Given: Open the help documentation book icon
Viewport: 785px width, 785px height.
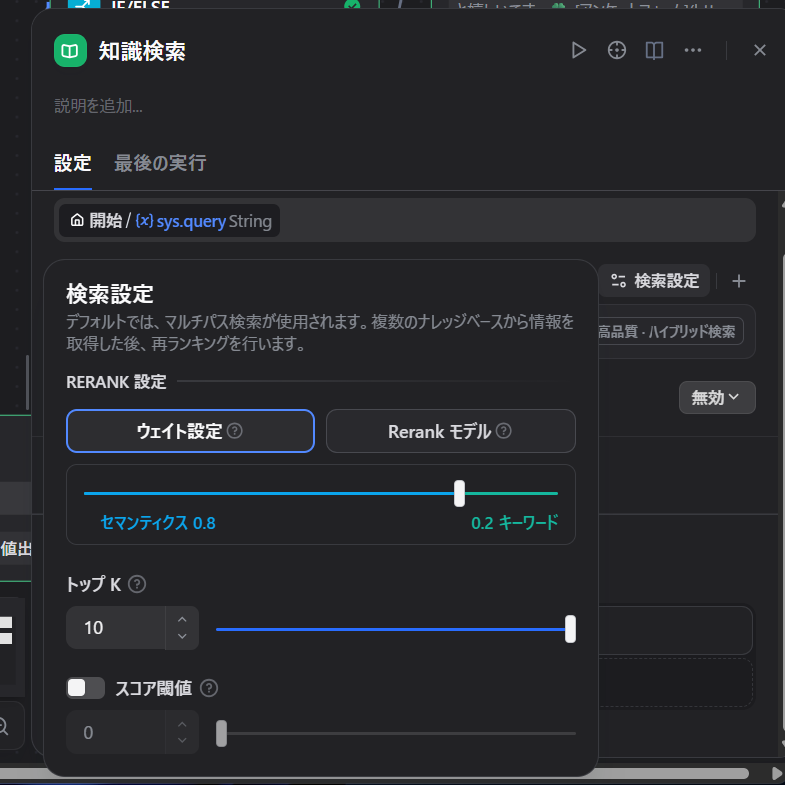Looking at the screenshot, I should coord(654,51).
